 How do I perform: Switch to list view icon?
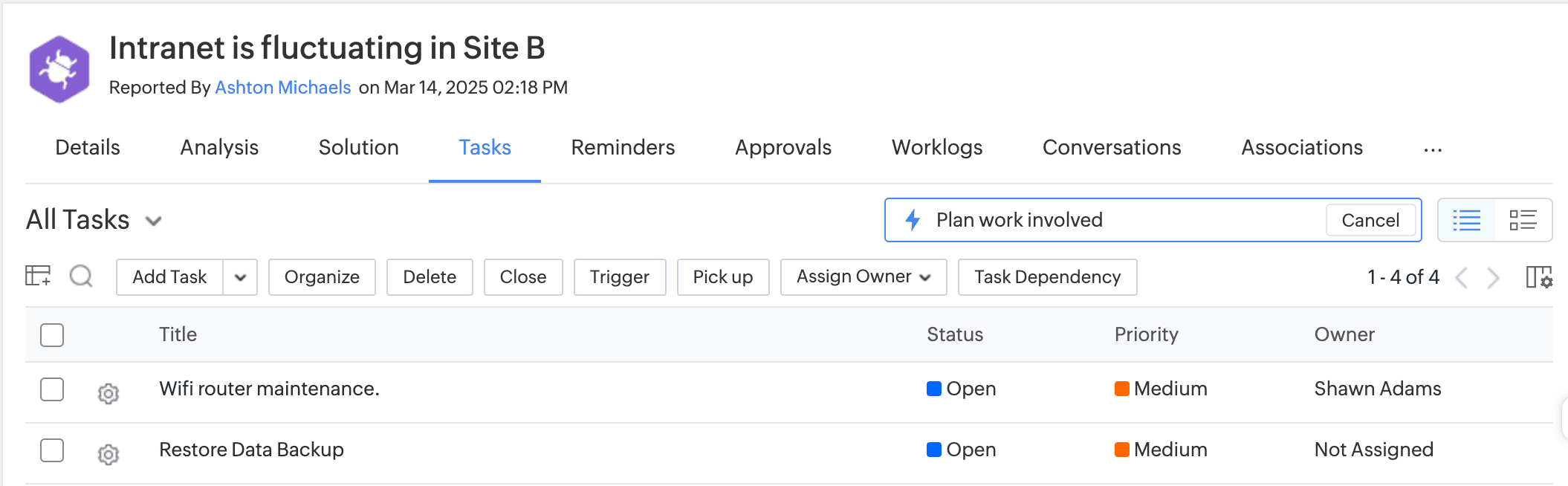coord(1466,220)
